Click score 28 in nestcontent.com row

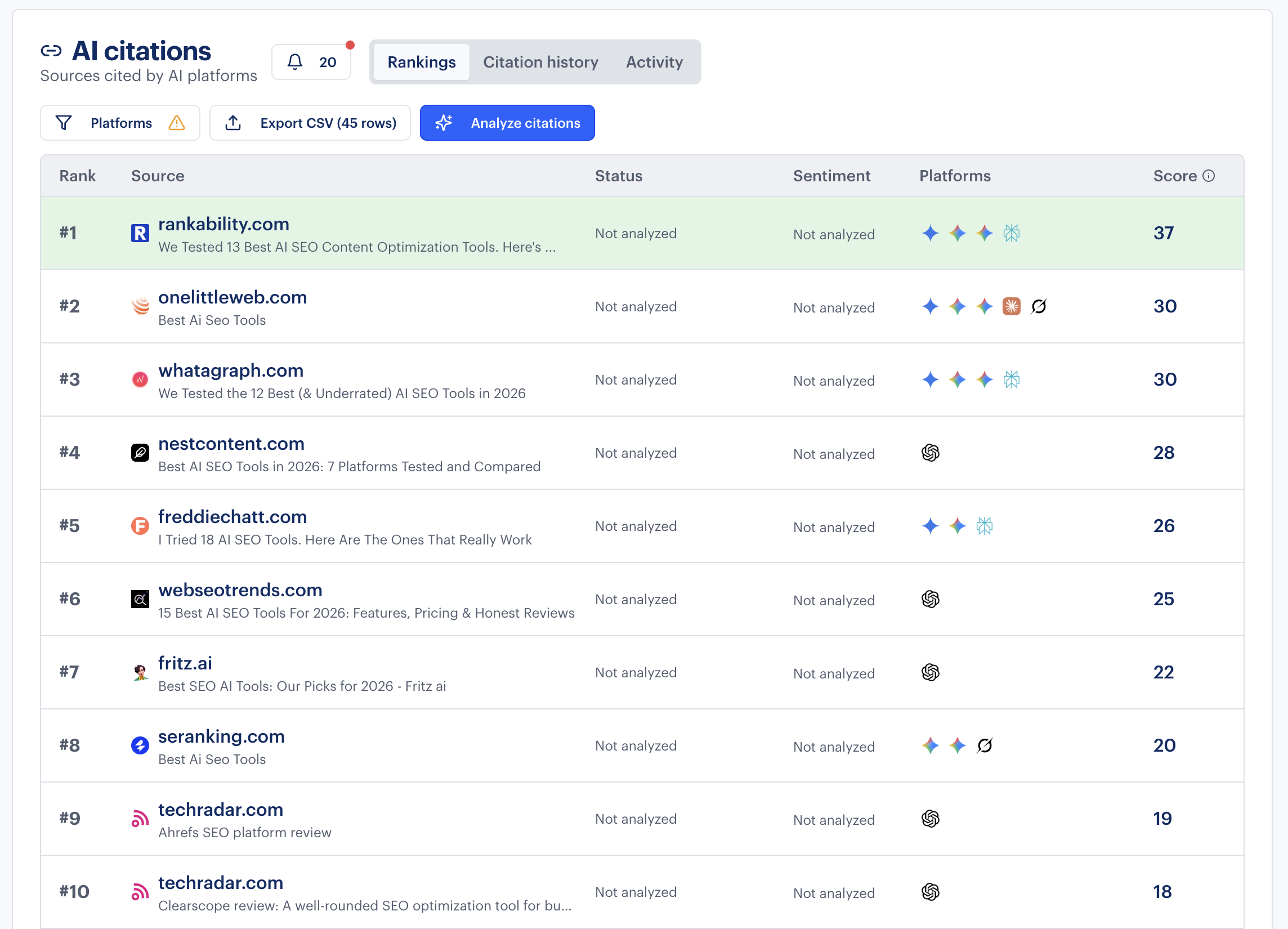click(1164, 453)
